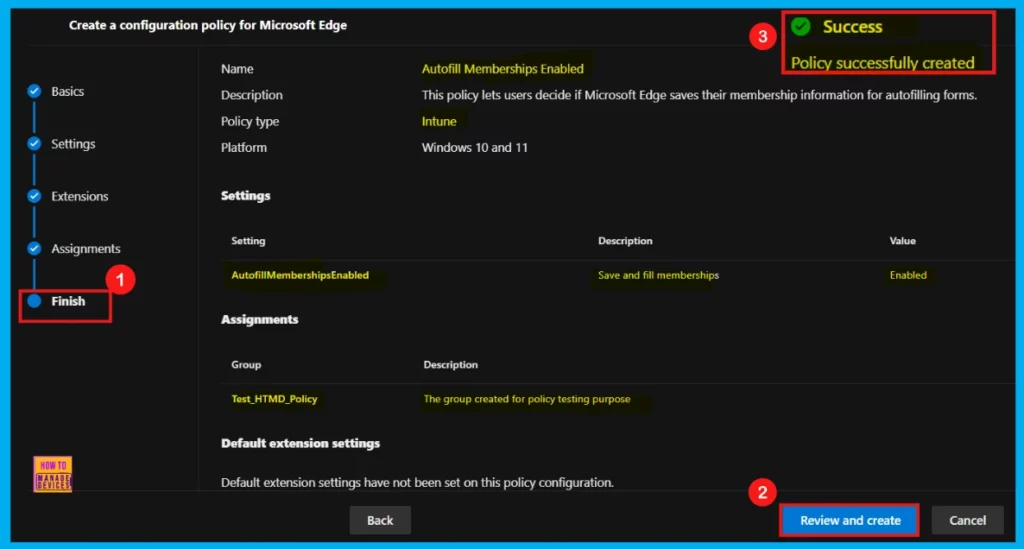This screenshot has width=1024, height=549.
Task: Click 'Save and fill memberships' description cell
Action: tap(658, 275)
